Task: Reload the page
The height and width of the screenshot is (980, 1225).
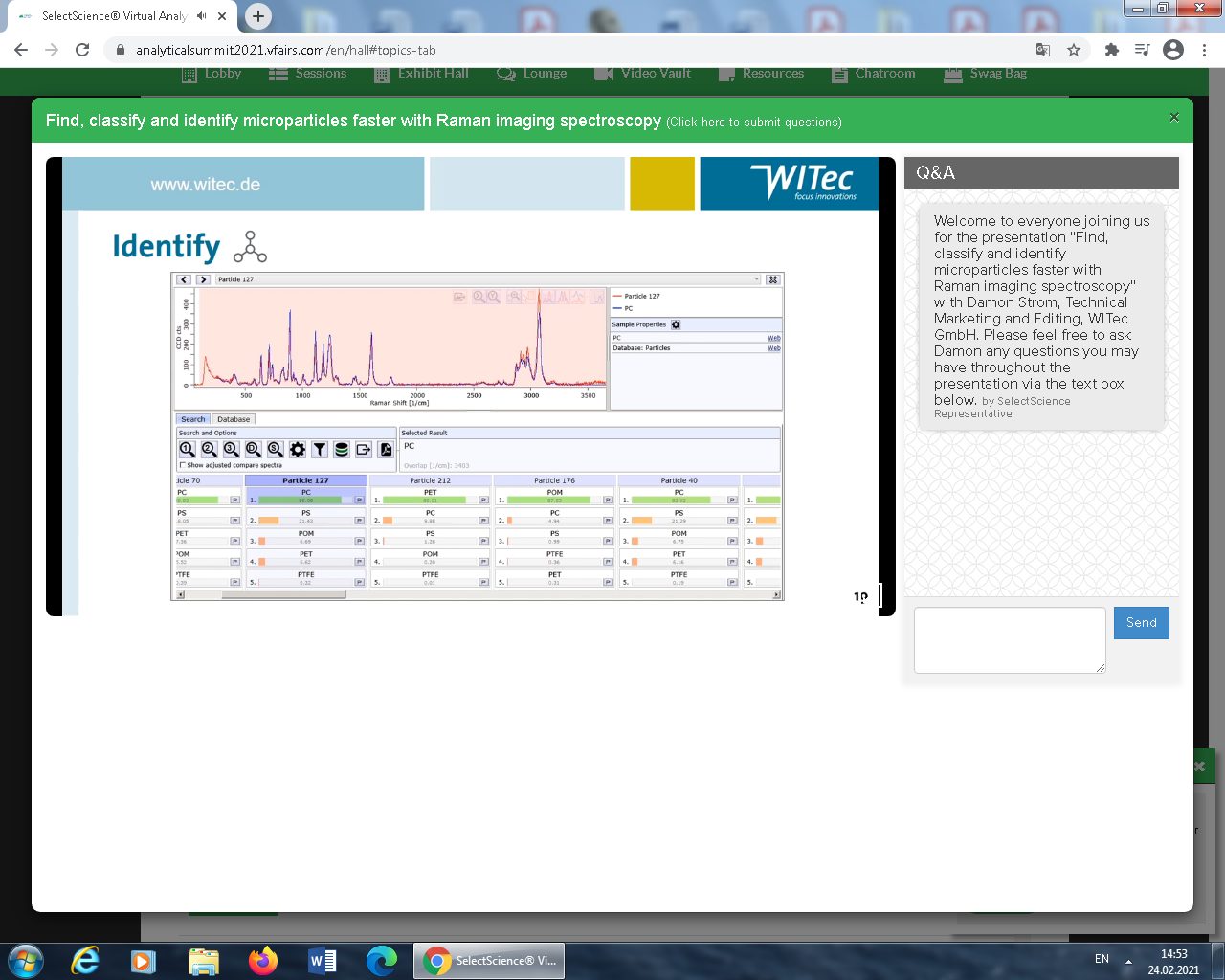Action: tap(82, 50)
